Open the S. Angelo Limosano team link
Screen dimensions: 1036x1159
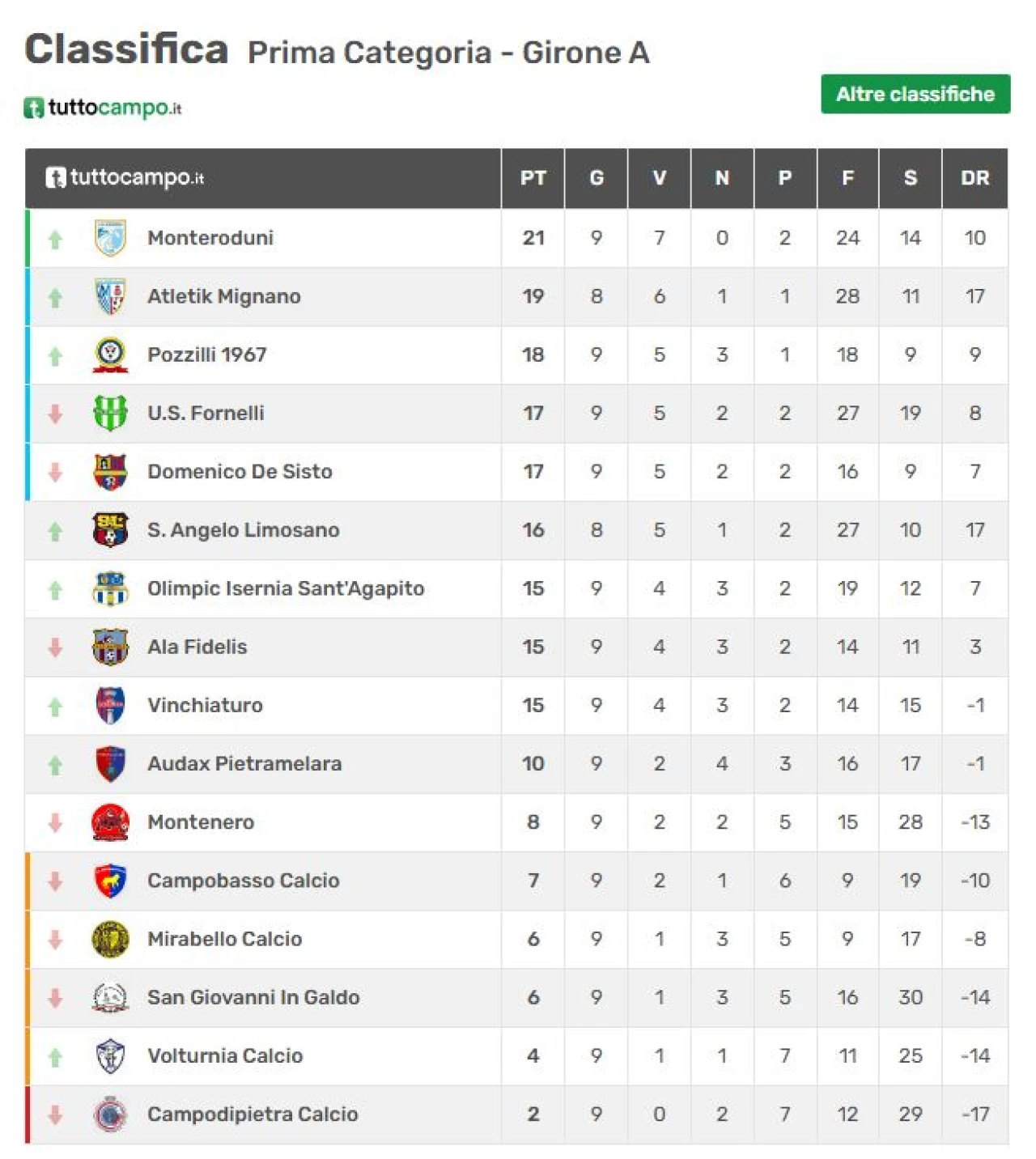[244, 530]
